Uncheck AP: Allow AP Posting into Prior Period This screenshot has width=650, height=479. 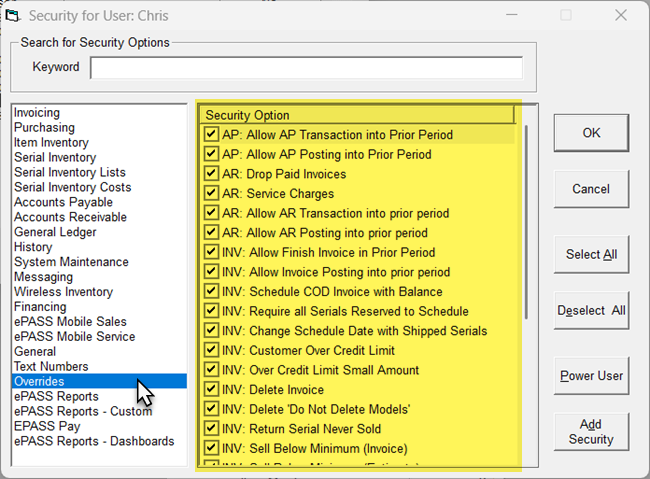[x=211, y=154]
